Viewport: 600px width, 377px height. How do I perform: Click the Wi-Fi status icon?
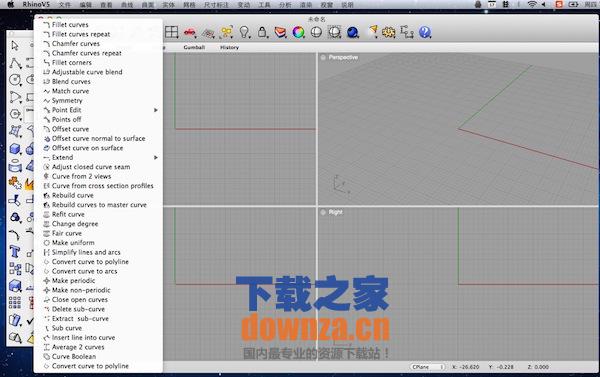pyautogui.click(x=532, y=5)
